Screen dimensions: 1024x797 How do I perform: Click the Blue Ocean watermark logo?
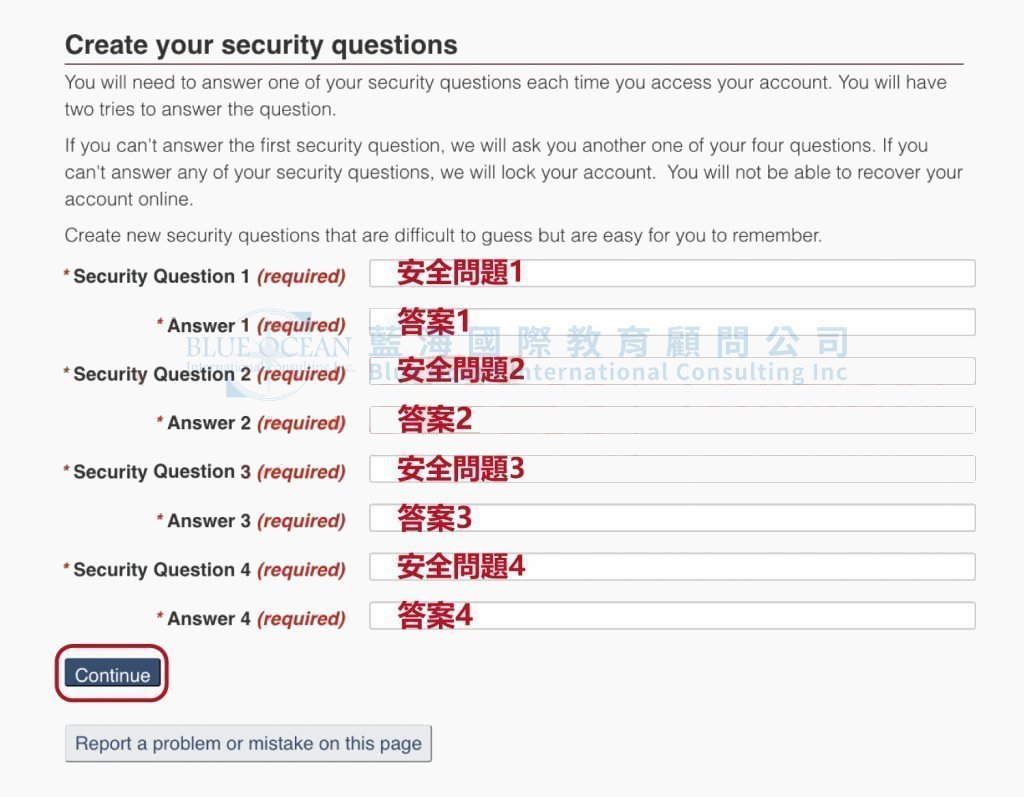(269, 353)
